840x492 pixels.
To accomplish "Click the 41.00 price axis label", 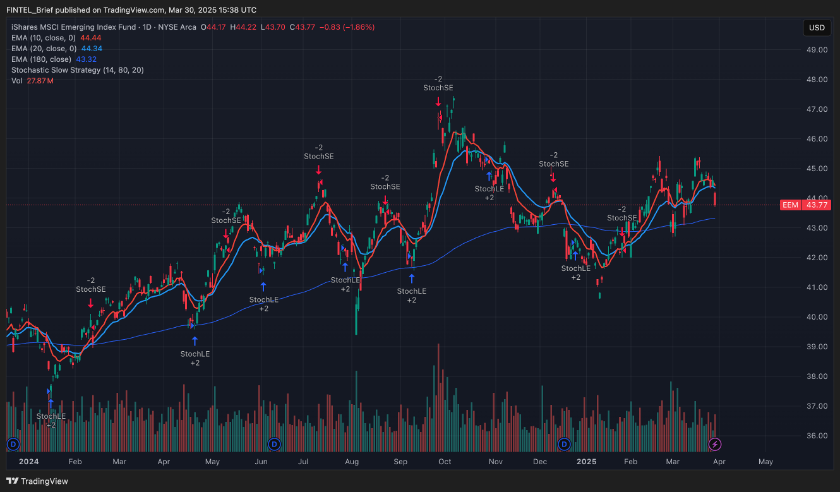I will coord(817,287).
